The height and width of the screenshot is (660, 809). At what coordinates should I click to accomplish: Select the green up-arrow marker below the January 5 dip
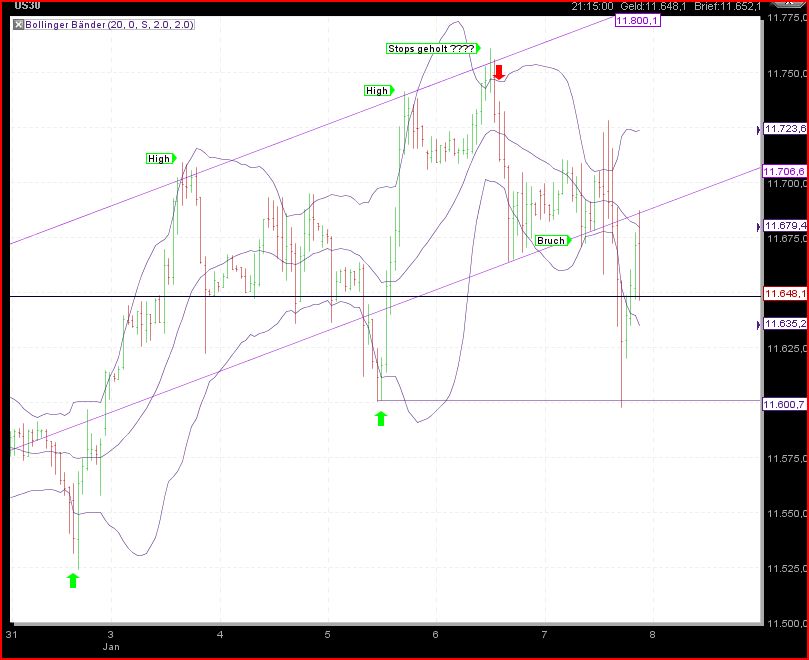click(x=380, y=418)
